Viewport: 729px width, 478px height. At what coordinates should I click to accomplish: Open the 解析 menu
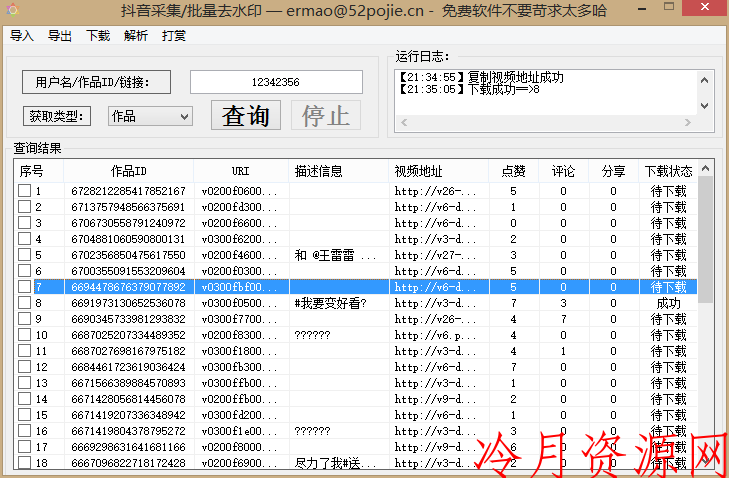point(136,36)
